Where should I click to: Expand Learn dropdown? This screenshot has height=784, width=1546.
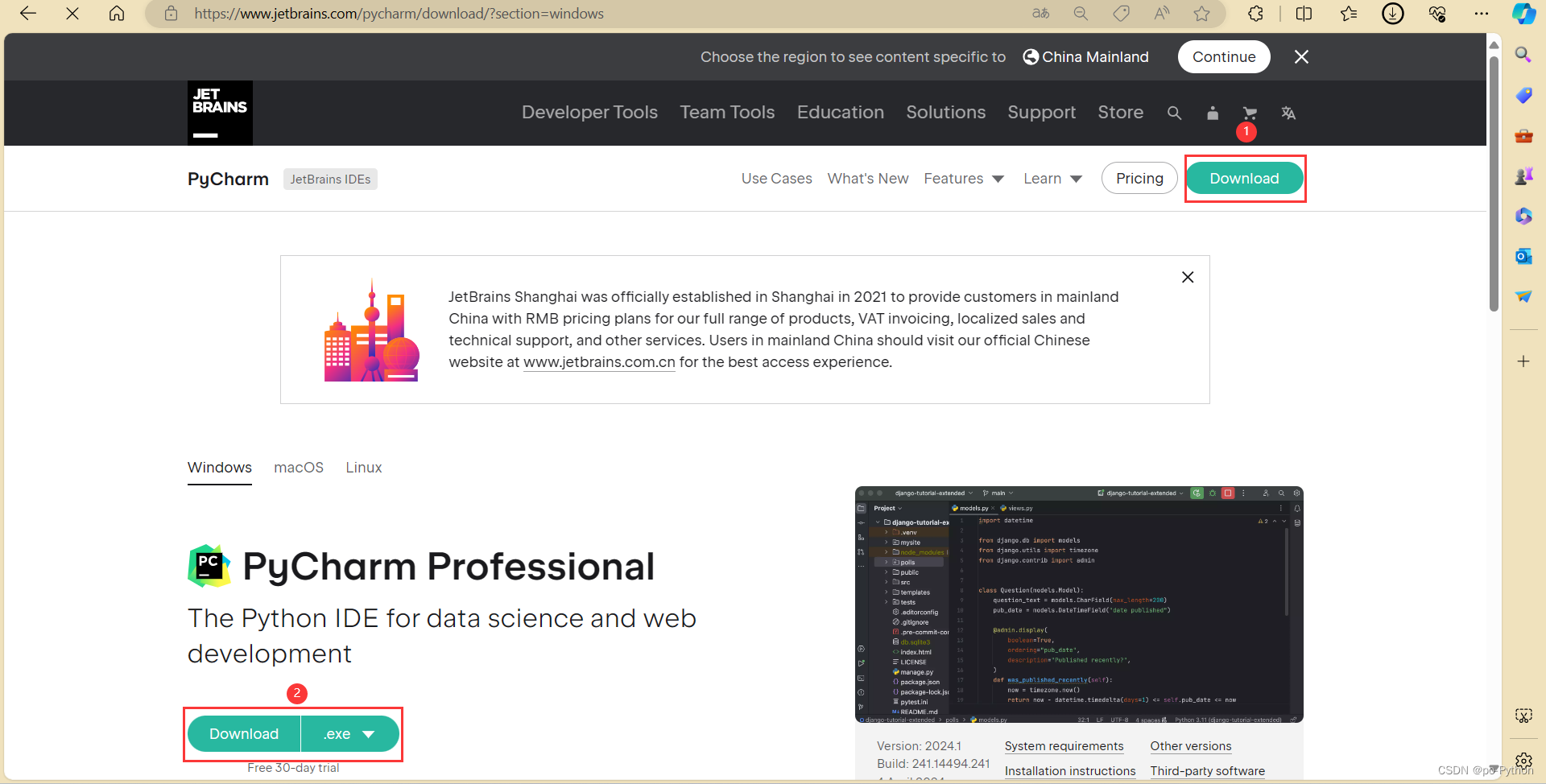point(1052,179)
